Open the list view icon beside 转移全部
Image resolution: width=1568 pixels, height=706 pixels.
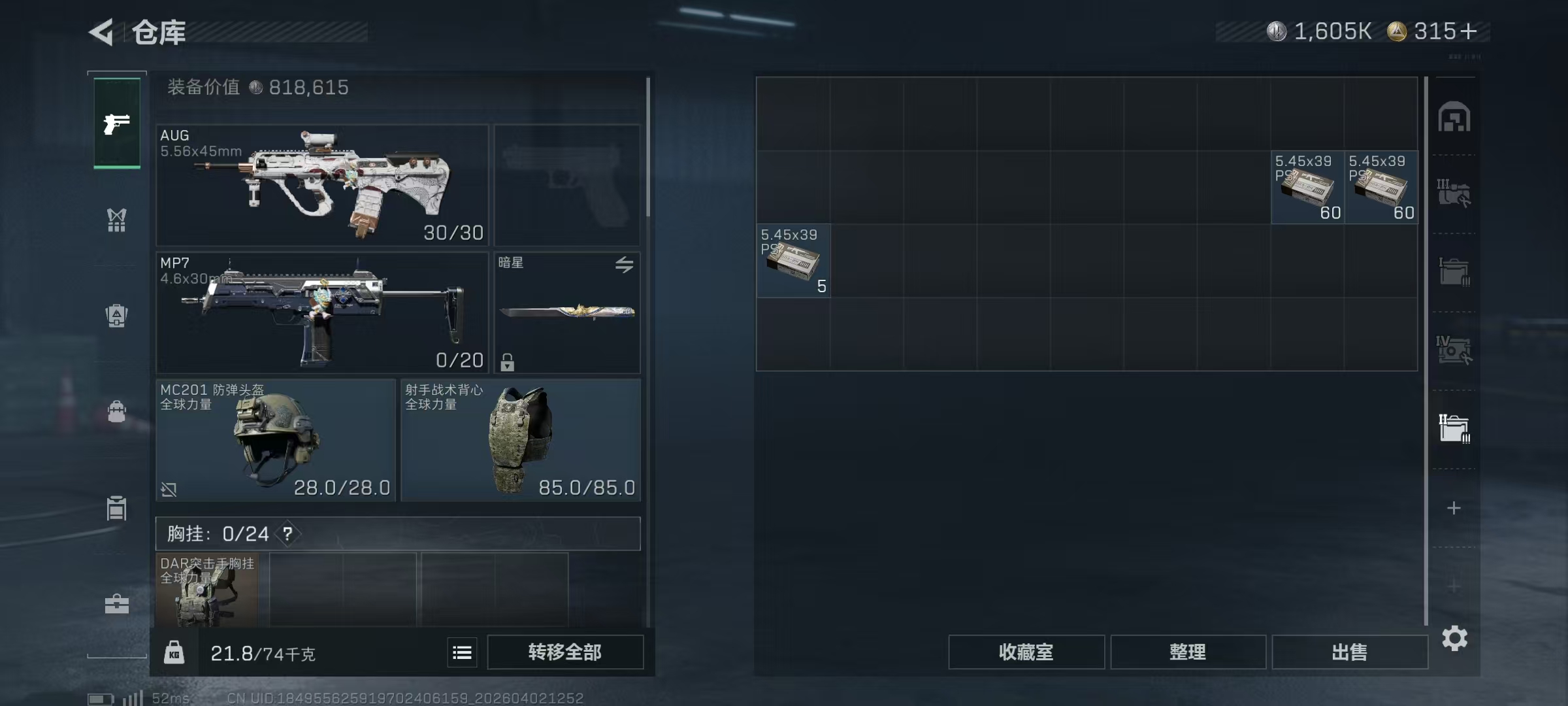[x=462, y=652]
